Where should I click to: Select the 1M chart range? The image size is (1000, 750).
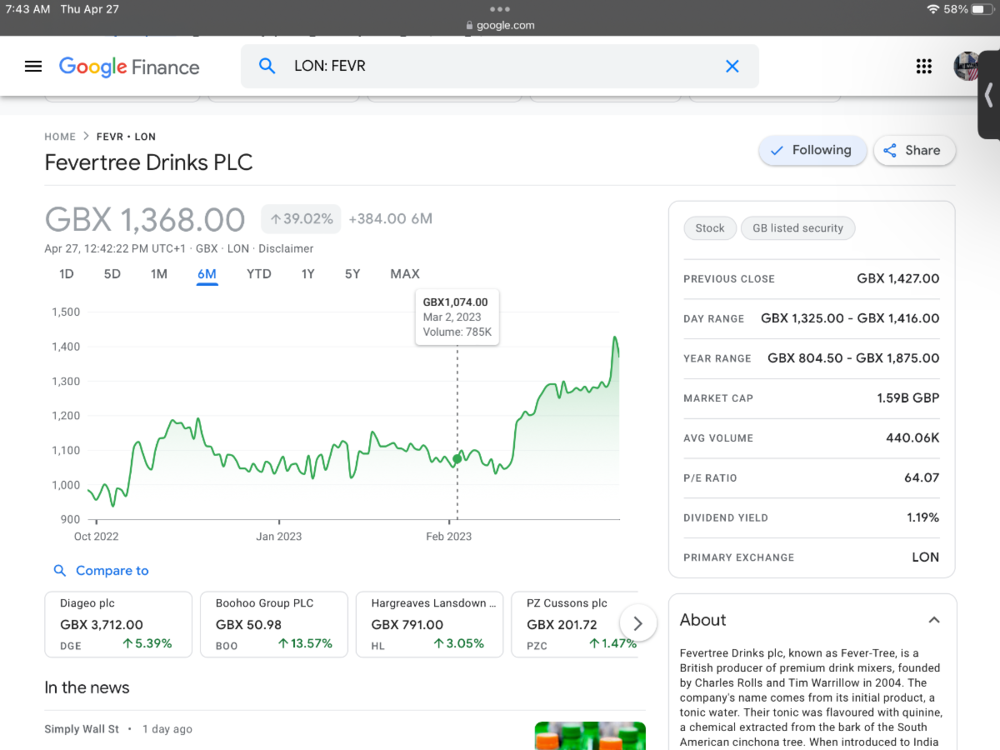pyautogui.click(x=159, y=274)
